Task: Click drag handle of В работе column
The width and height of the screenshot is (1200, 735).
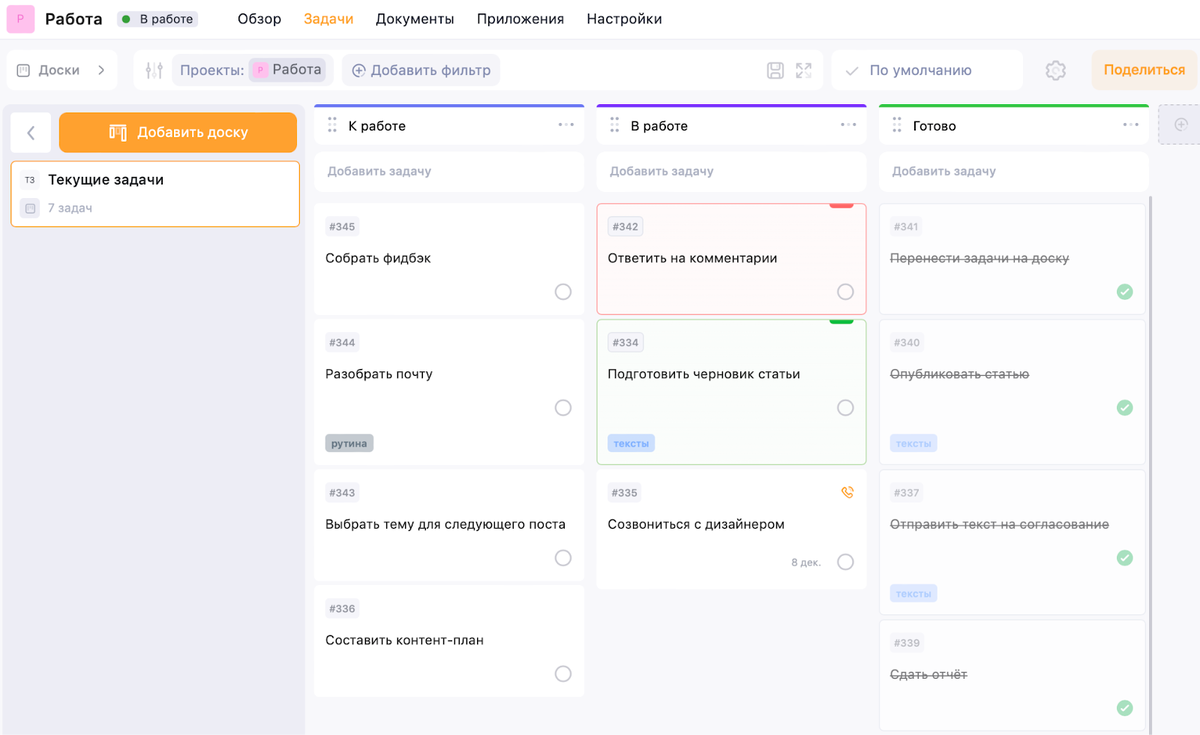Action: point(615,125)
